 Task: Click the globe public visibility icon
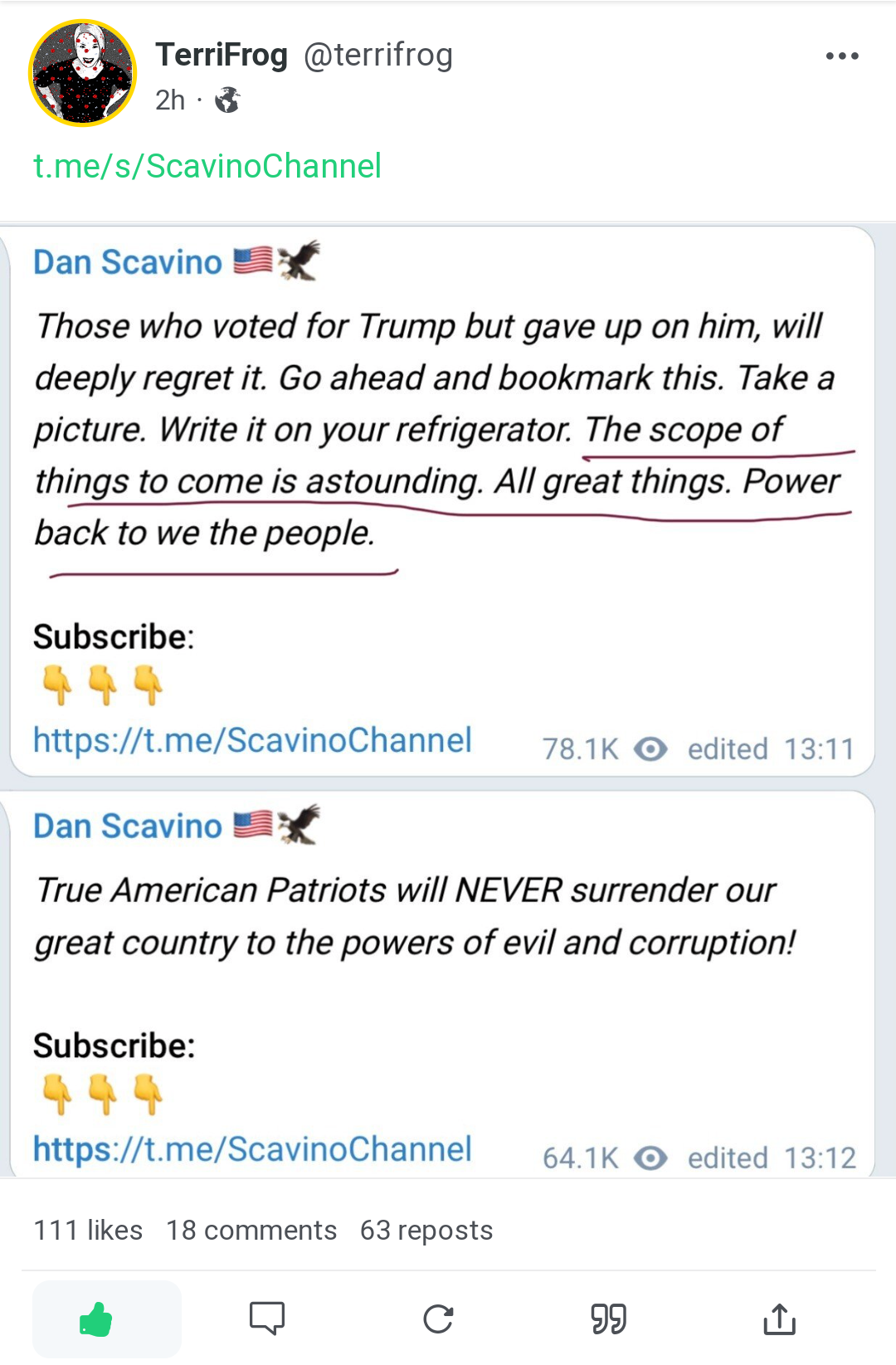click(227, 100)
